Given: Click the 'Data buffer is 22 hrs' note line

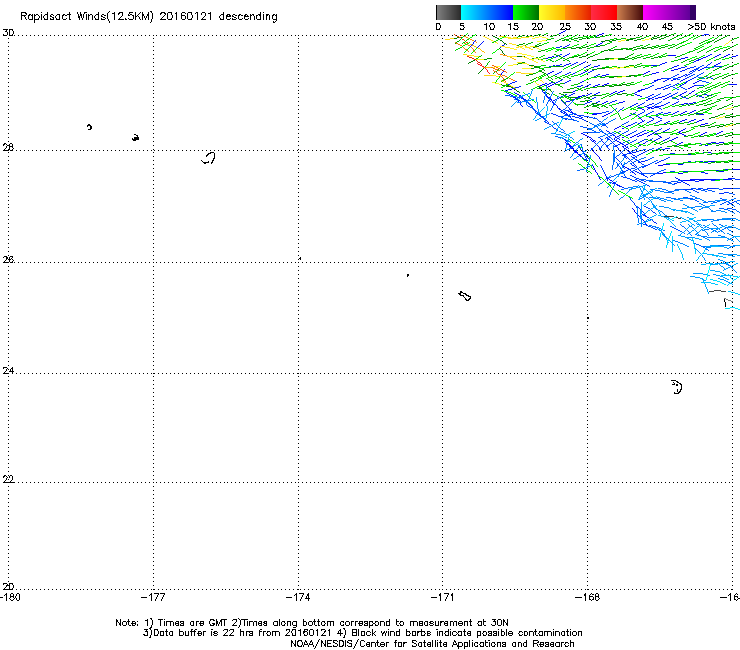Looking at the screenshot, I should click(362, 633).
